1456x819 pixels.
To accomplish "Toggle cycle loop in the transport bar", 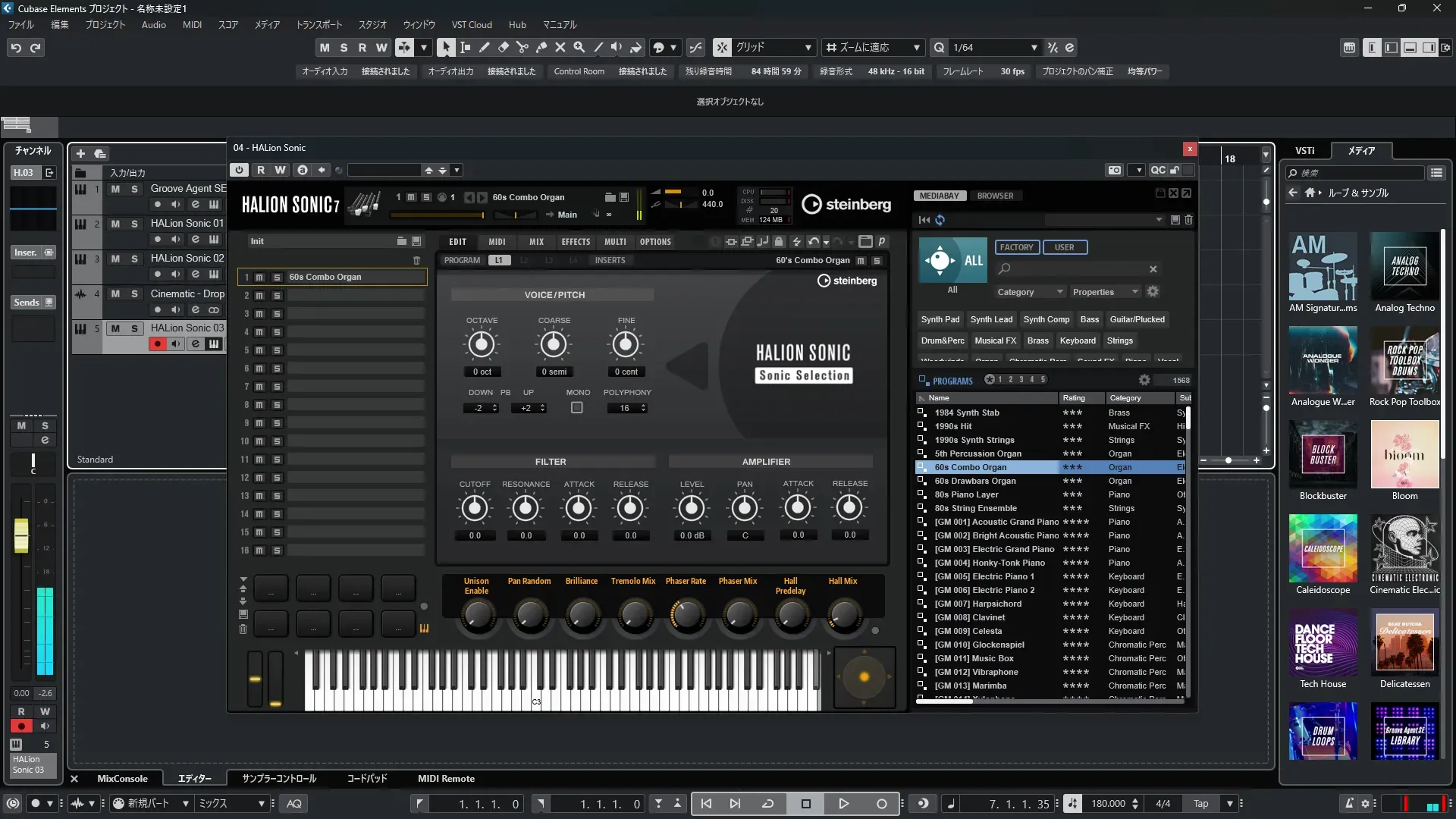I will (767, 804).
